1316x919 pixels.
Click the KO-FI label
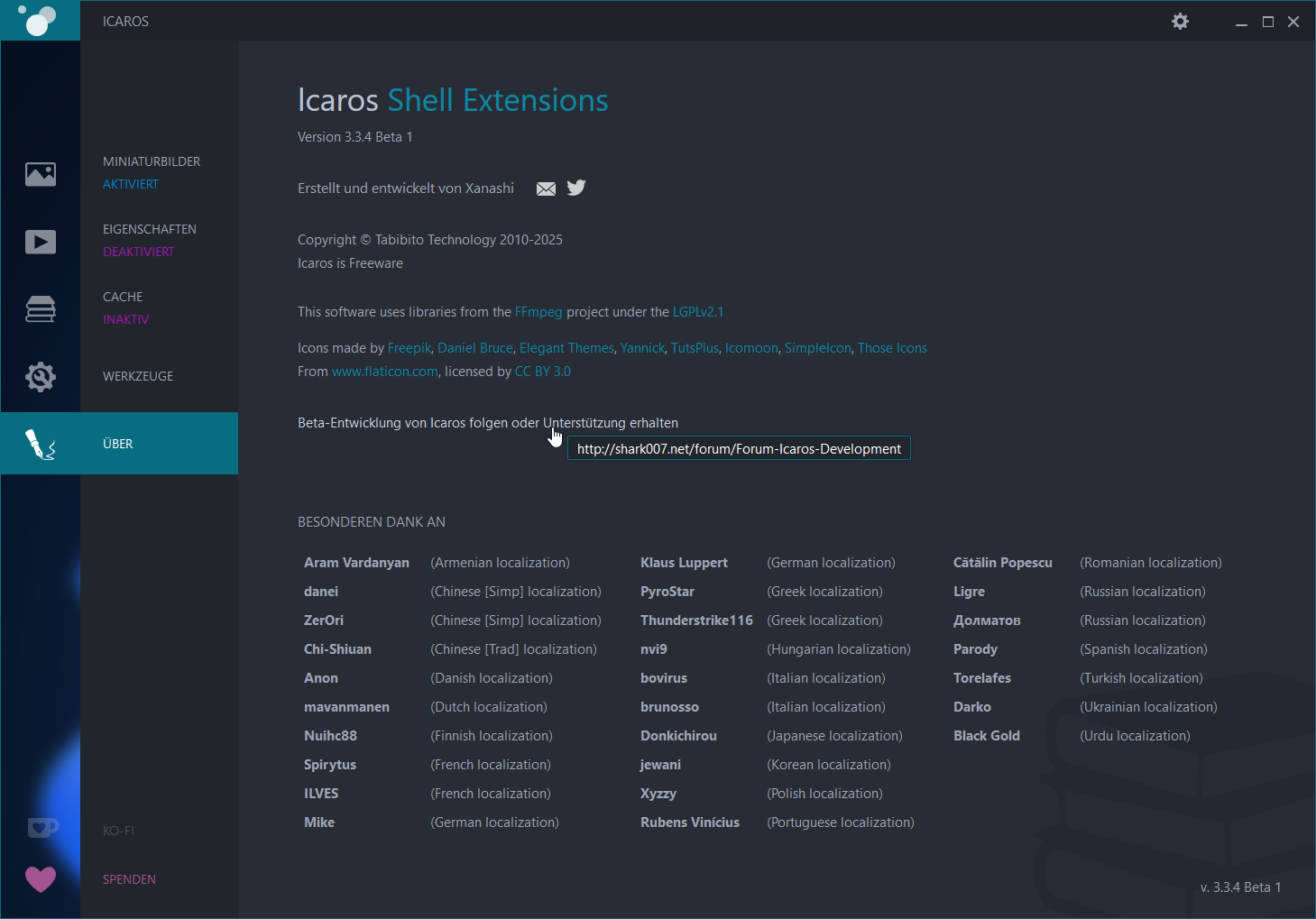pos(118,831)
